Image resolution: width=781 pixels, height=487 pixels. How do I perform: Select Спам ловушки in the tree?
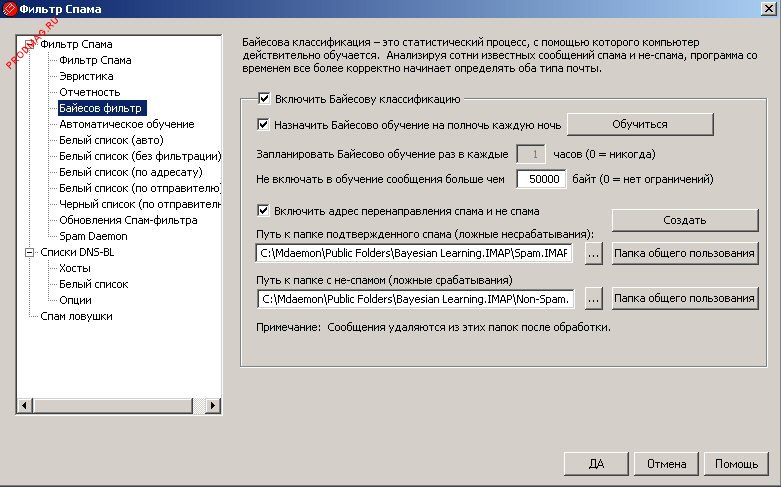click(x=76, y=316)
